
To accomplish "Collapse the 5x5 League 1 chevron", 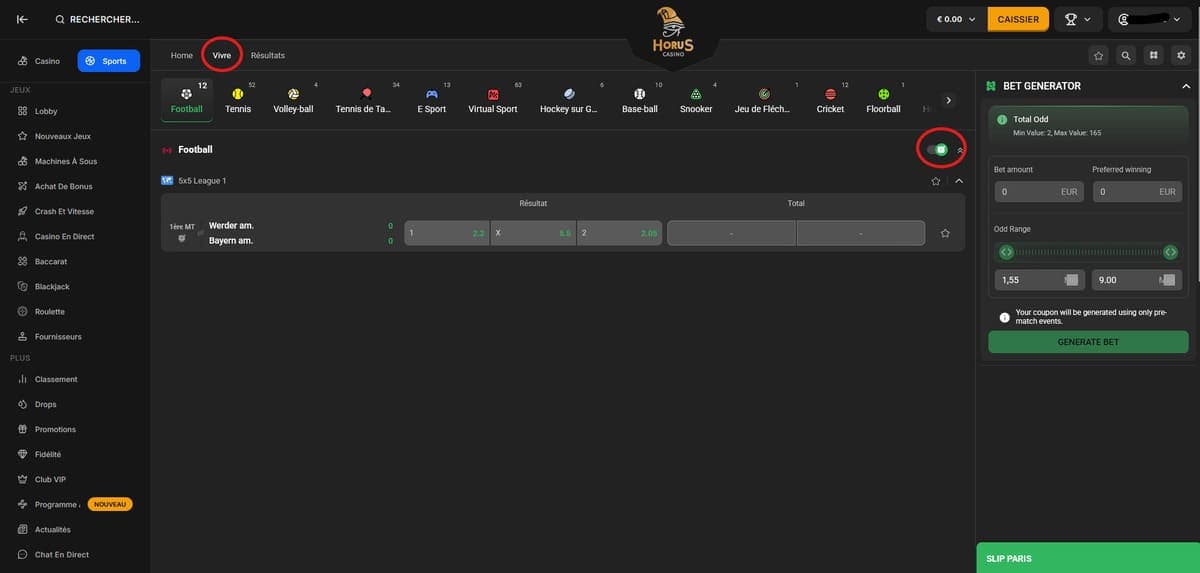I will [959, 181].
